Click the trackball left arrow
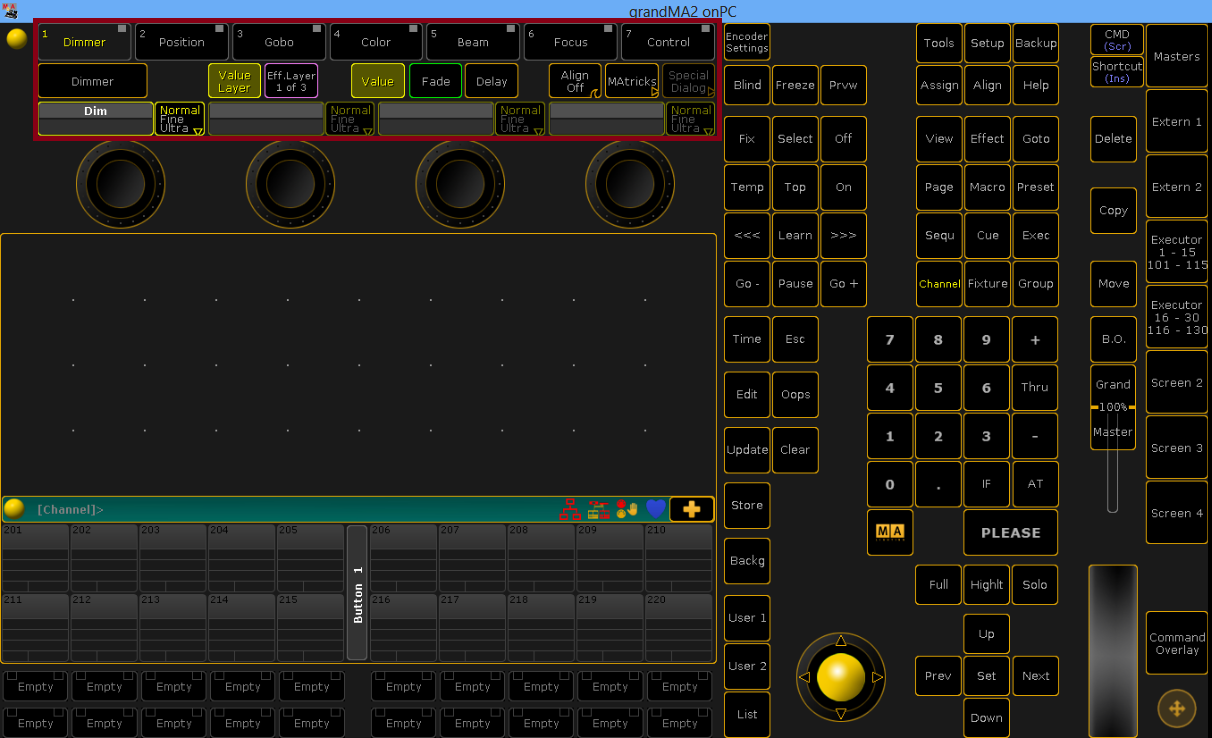This screenshot has height=738, width=1212. pyautogui.click(x=804, y=677)
